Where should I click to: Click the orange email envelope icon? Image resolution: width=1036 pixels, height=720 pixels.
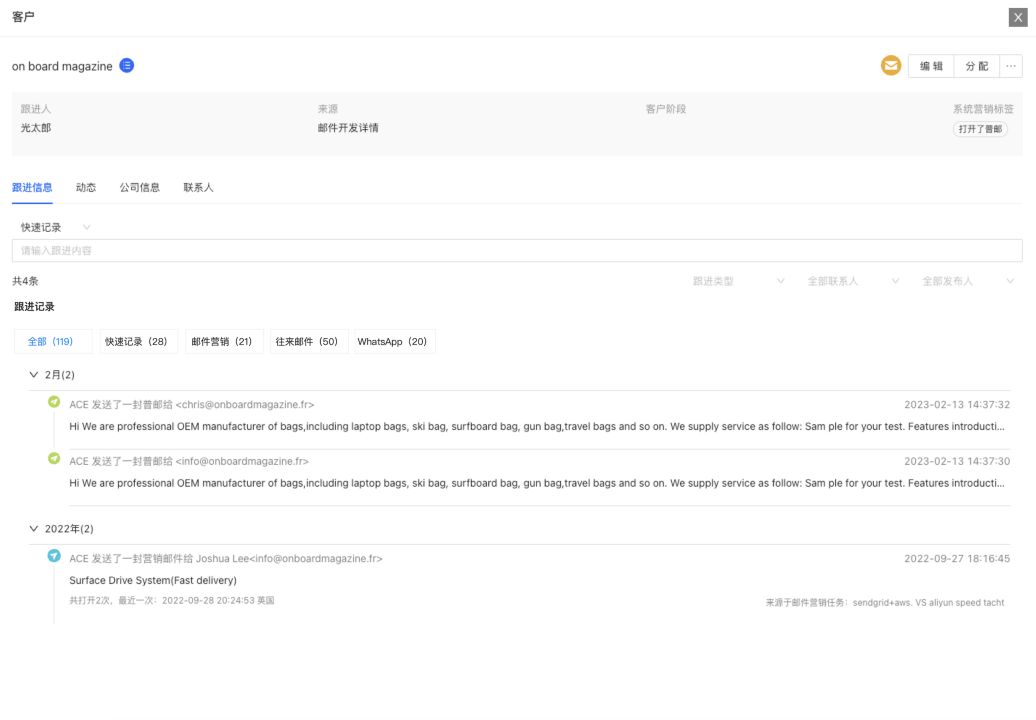(890, 66)
